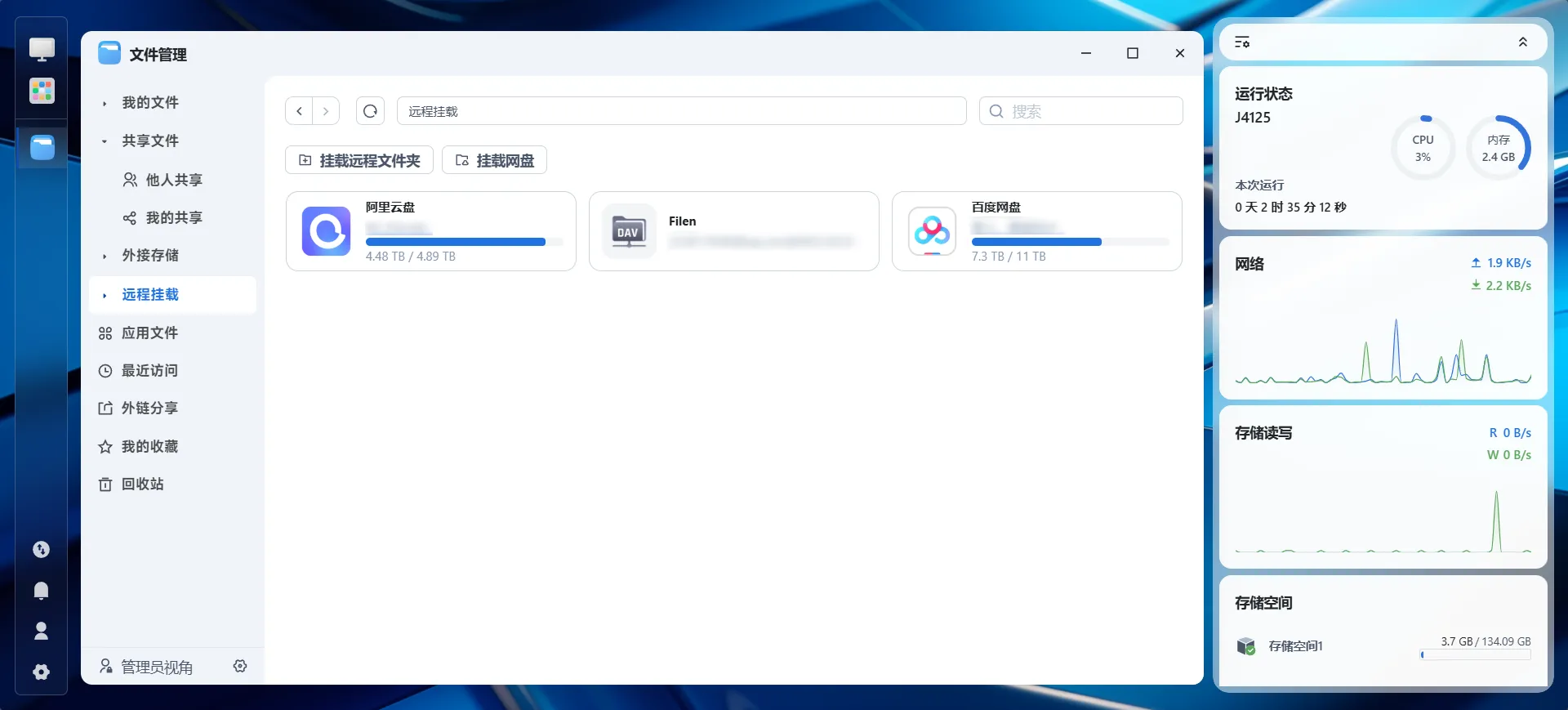The height and width of the screenshot is (710, 1568).
Task: Refresh the remote mount list
Action: [371, 111]
